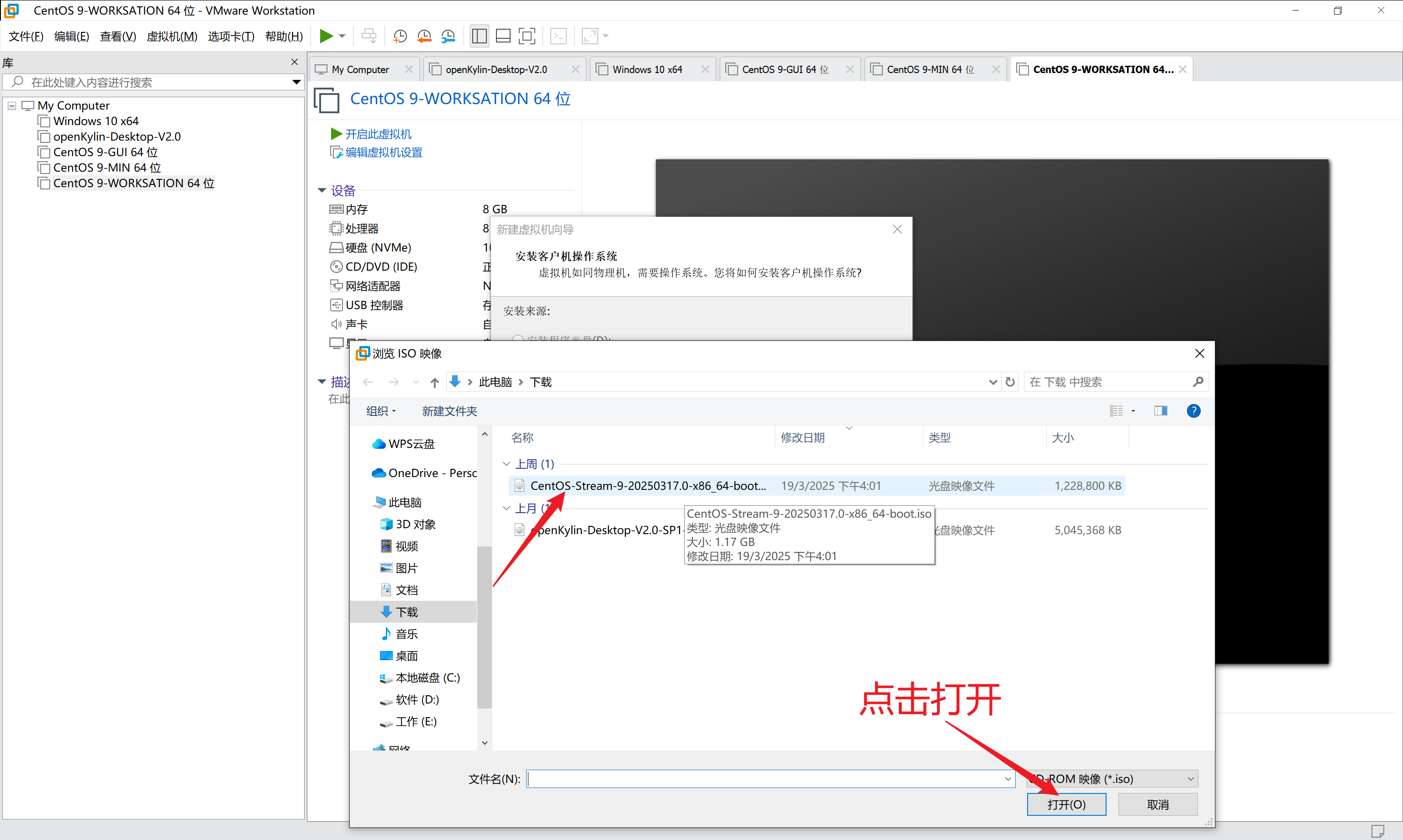Open the address bar history dropdown

click(992, 382)
